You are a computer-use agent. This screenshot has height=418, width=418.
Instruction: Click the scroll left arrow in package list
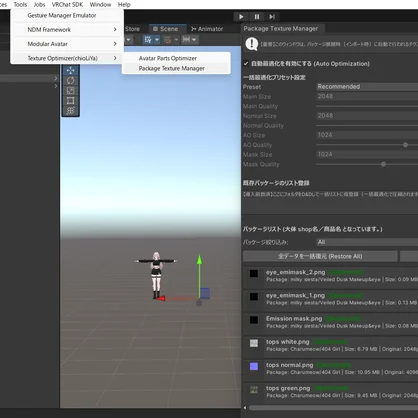[x=245, y=408]
